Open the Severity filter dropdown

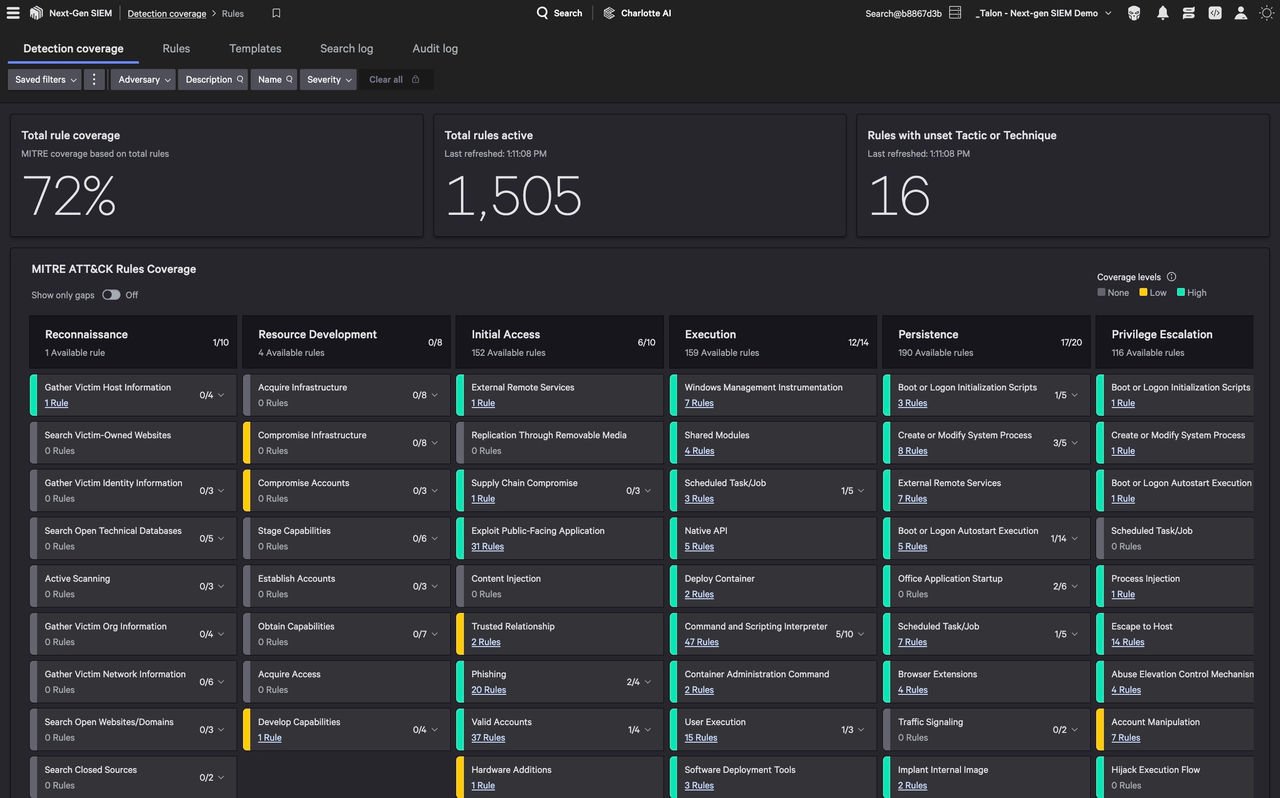[x=328, y=79]
